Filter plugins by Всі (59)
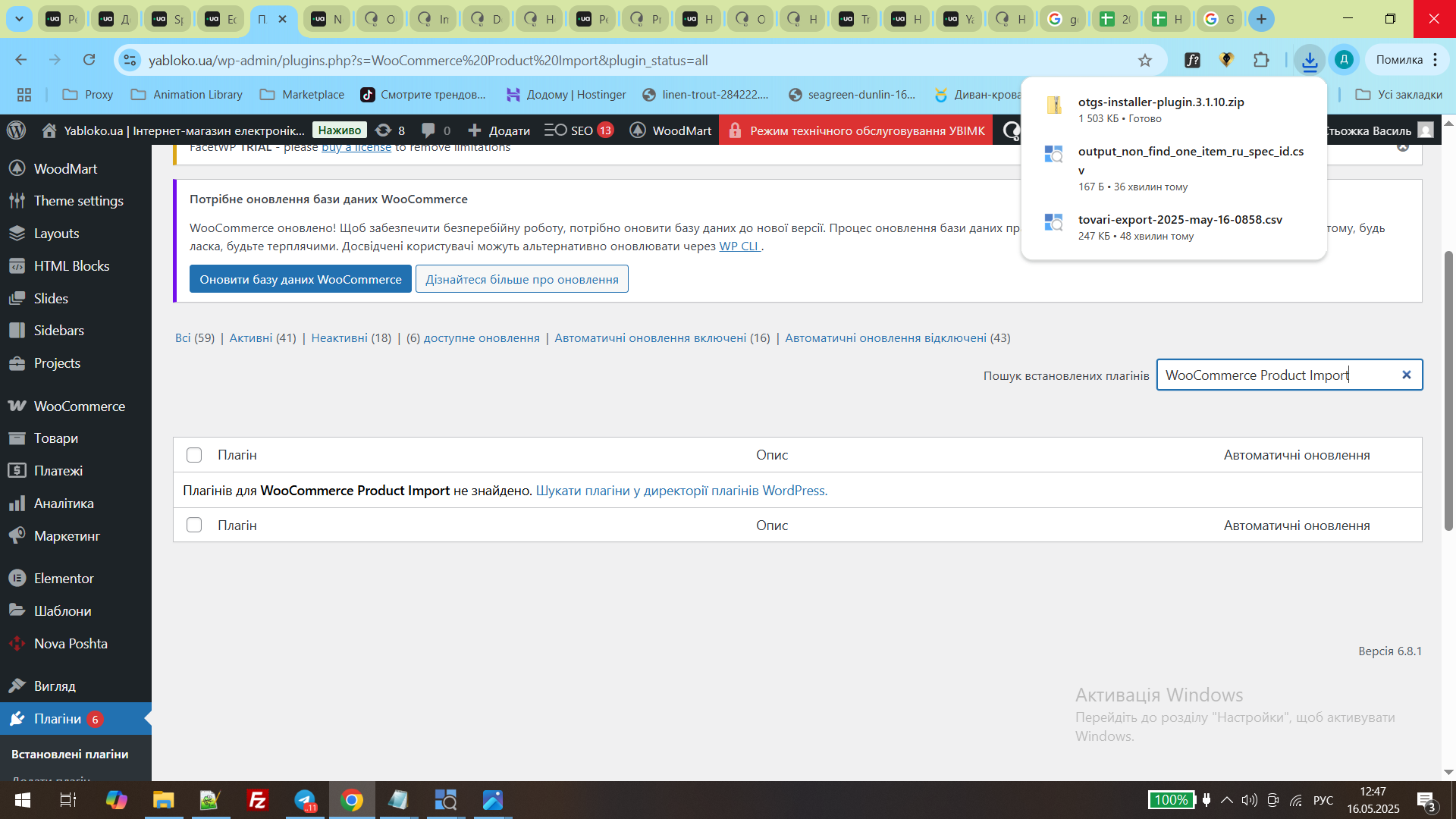 195,338
